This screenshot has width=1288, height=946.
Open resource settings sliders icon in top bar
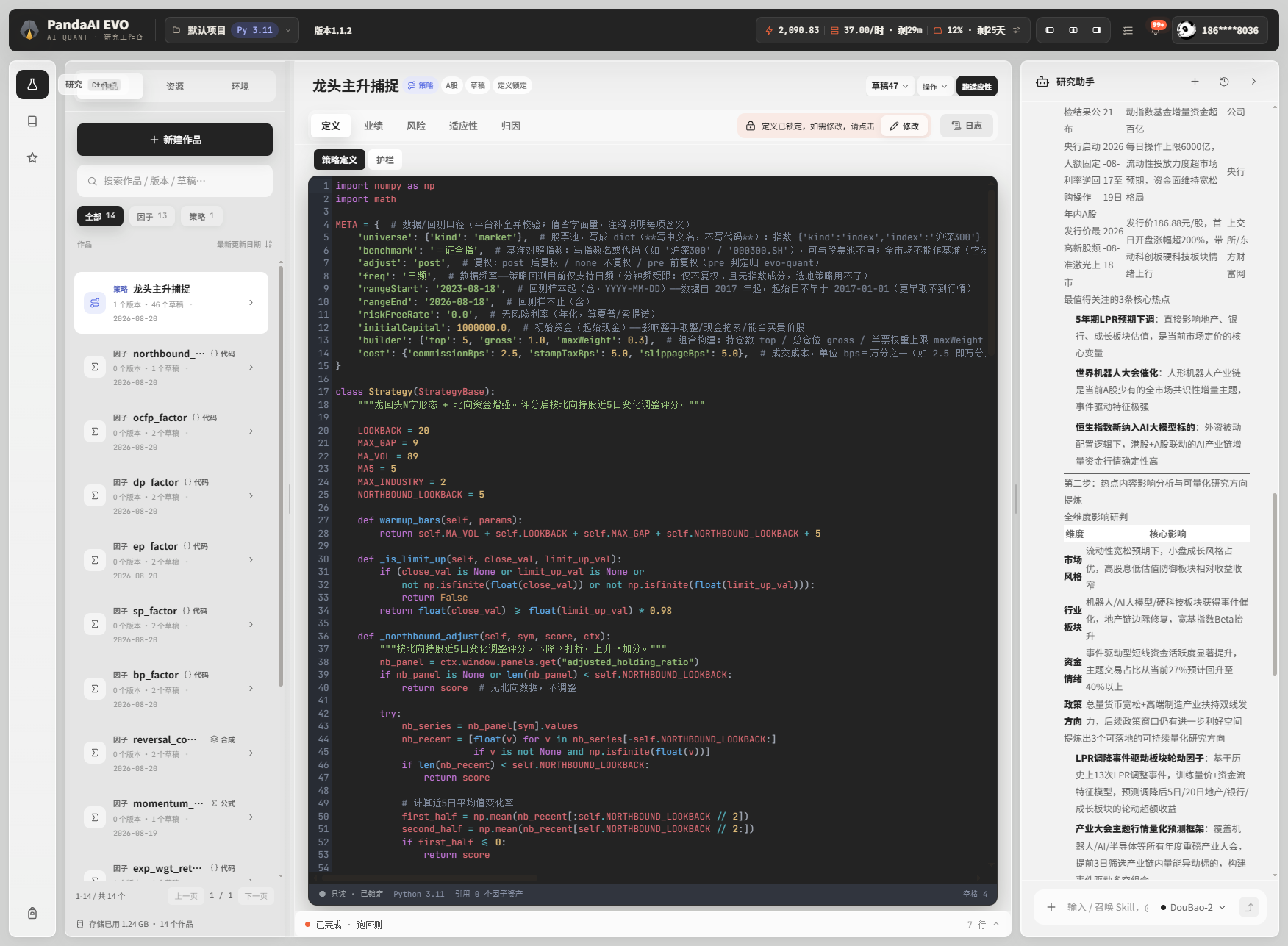point(1017,30)
